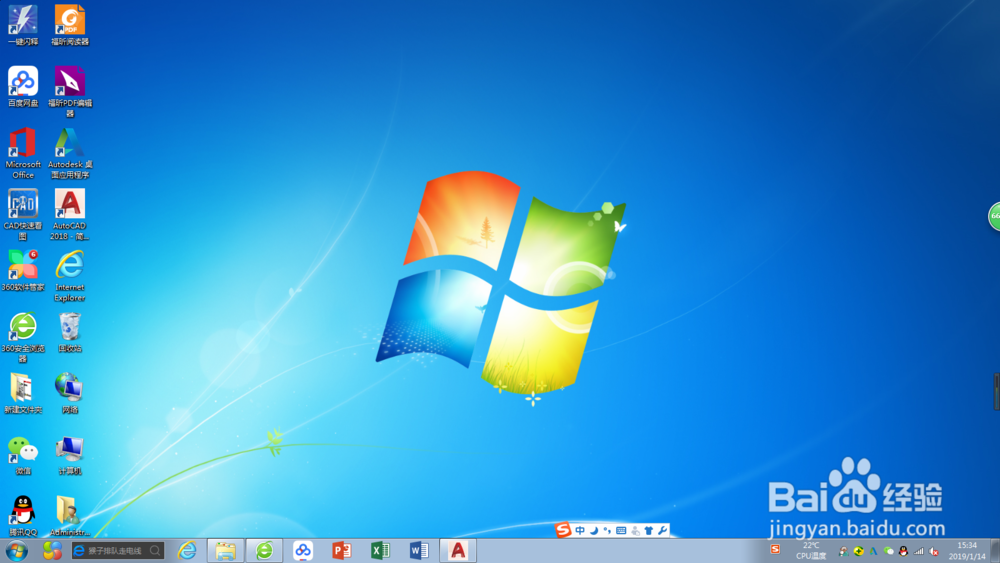
Task: Launch Excel from the taskbar
Action: click(x=380, y=550)
